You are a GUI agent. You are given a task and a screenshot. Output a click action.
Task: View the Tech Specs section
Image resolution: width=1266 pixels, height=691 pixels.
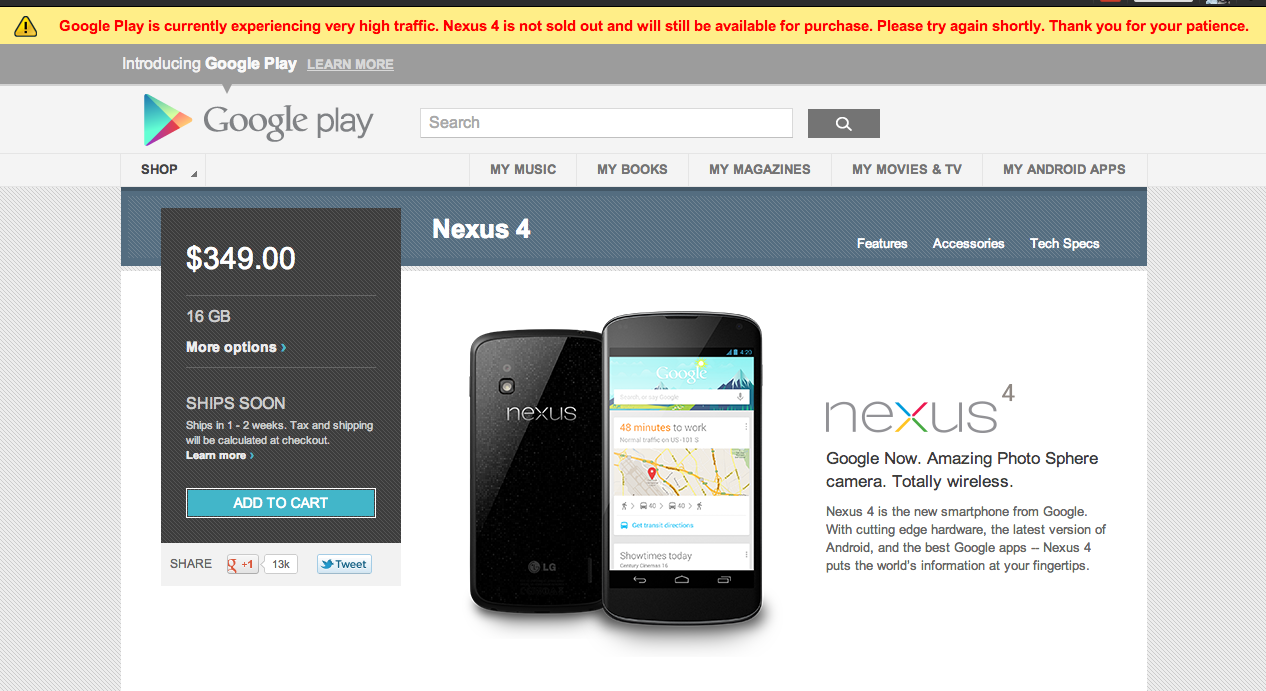click(1064, 243)
